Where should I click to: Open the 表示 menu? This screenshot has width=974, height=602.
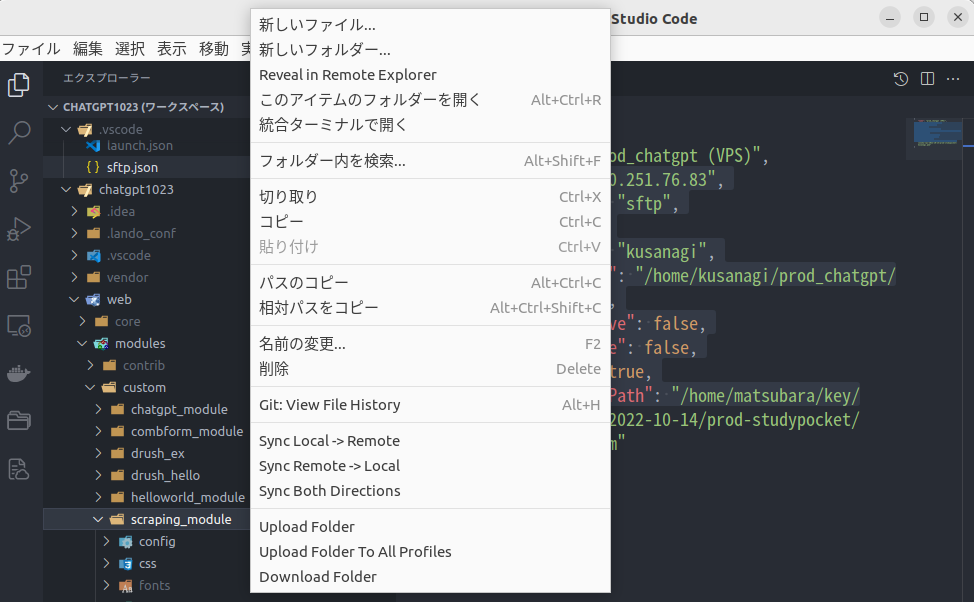(x=172, y=48)
